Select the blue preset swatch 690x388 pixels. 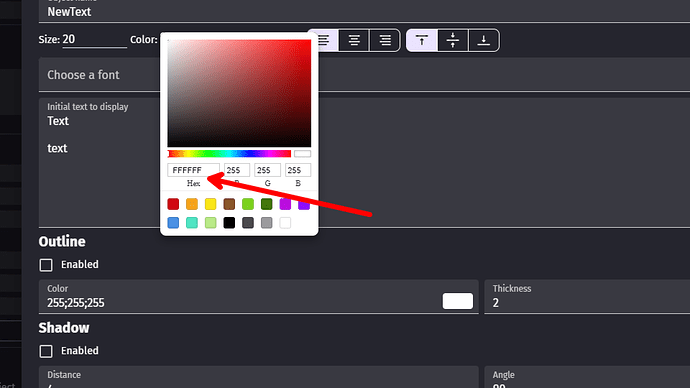point(173,223)
